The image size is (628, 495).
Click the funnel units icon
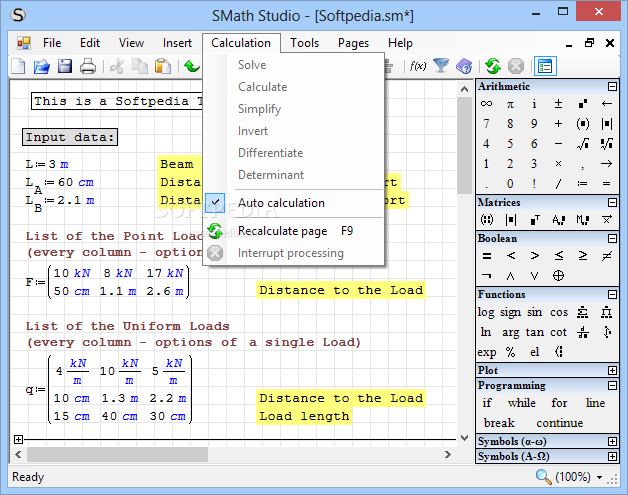[441, 66]
